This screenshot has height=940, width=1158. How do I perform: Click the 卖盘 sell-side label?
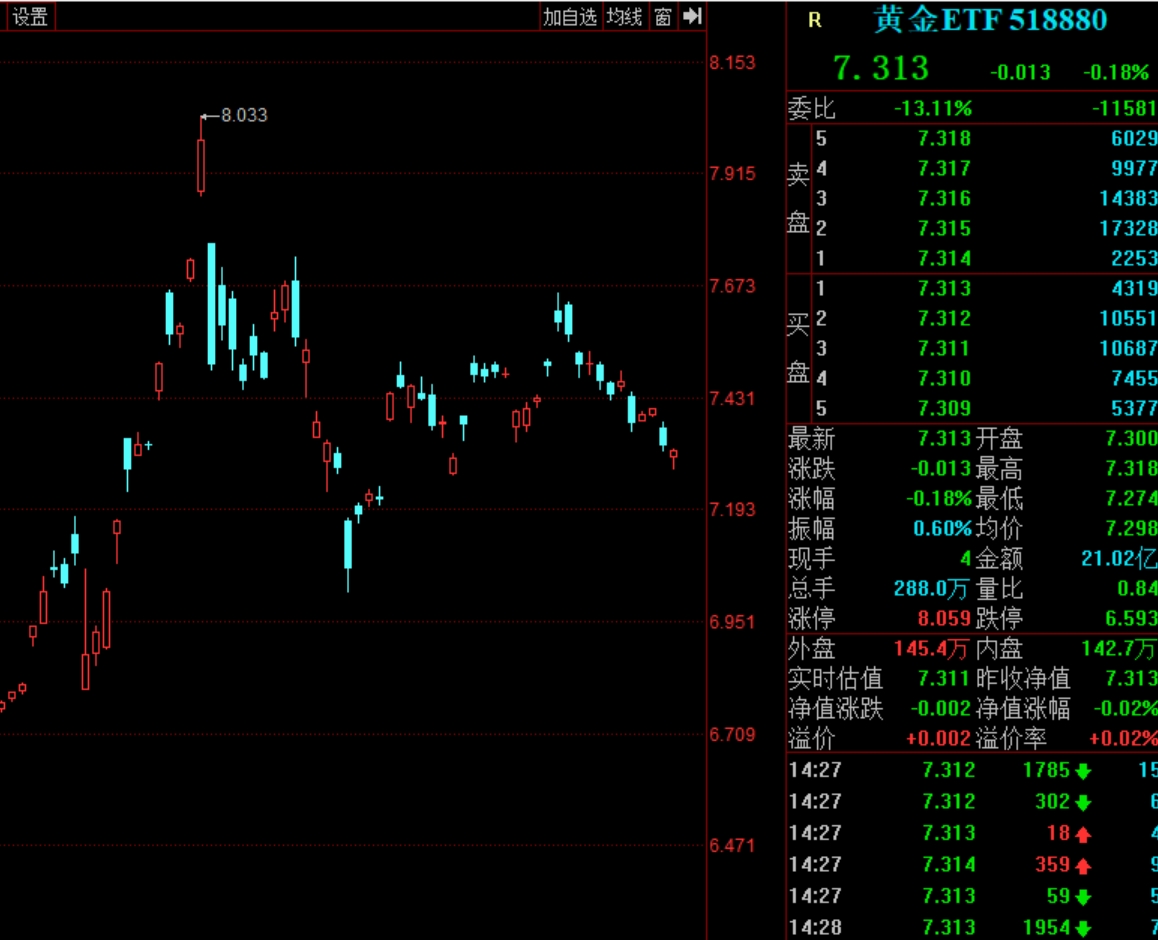[x=798, y=198]
